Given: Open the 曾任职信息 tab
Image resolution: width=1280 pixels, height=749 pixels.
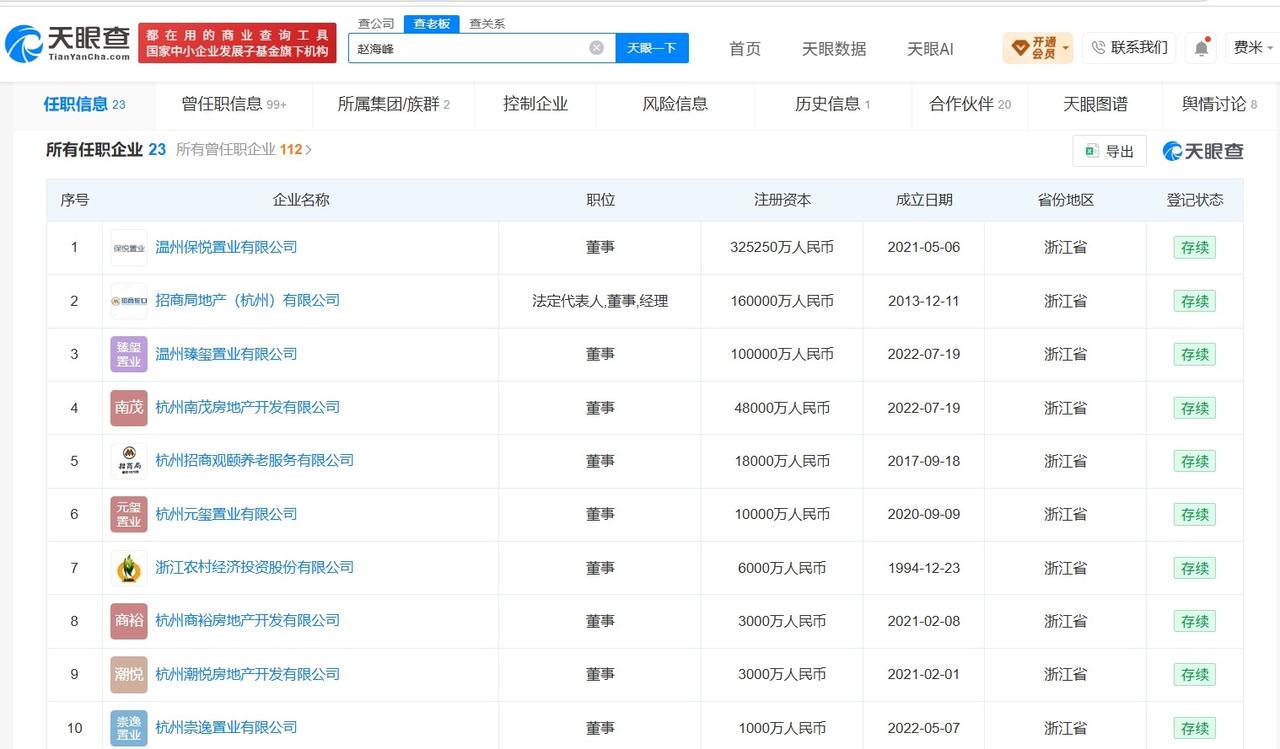Looking at the screenshot, I should click(234, 104).
